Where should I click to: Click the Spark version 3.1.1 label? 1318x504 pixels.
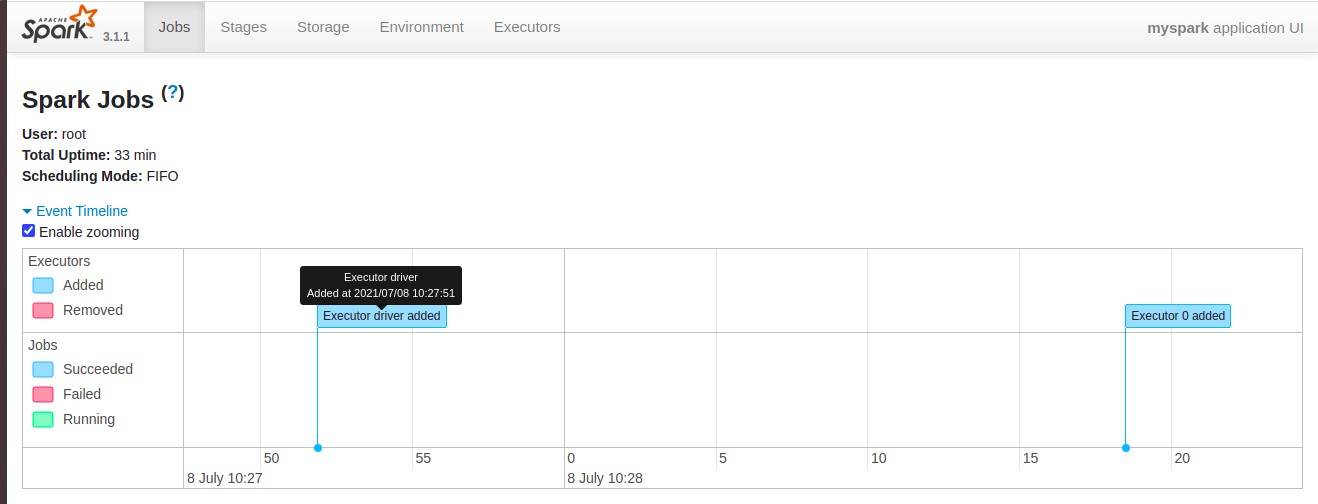116,36
